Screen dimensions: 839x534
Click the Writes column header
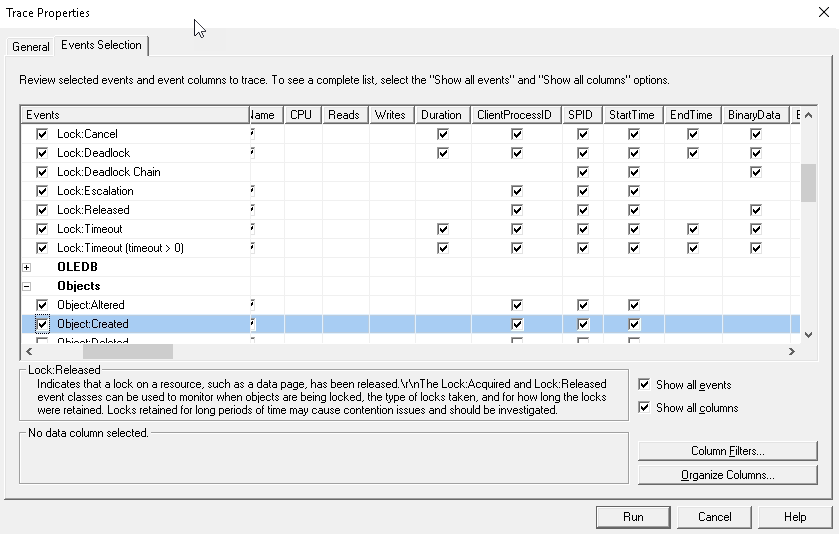(392, 115)
